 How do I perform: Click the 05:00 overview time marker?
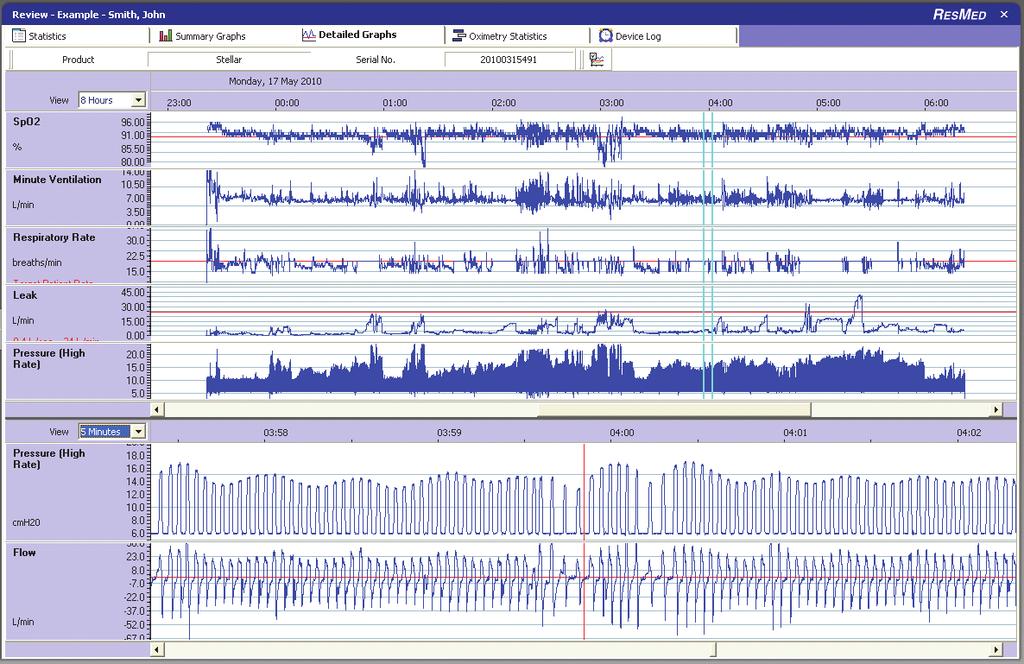[x=828, y=103]
